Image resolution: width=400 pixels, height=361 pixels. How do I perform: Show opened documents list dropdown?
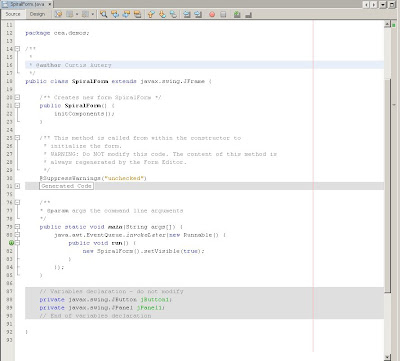[x=383, y=5]
